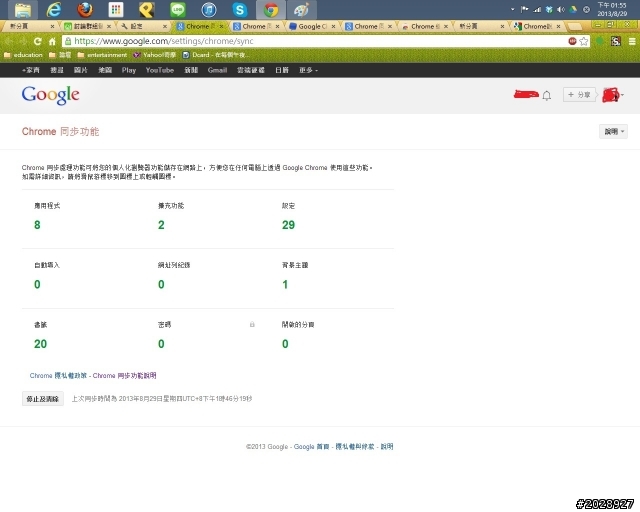The height and width of the screenshot is (512, 640).
Task: Launch Internet Explorer from the taskbar
Action: coord(53,10)
